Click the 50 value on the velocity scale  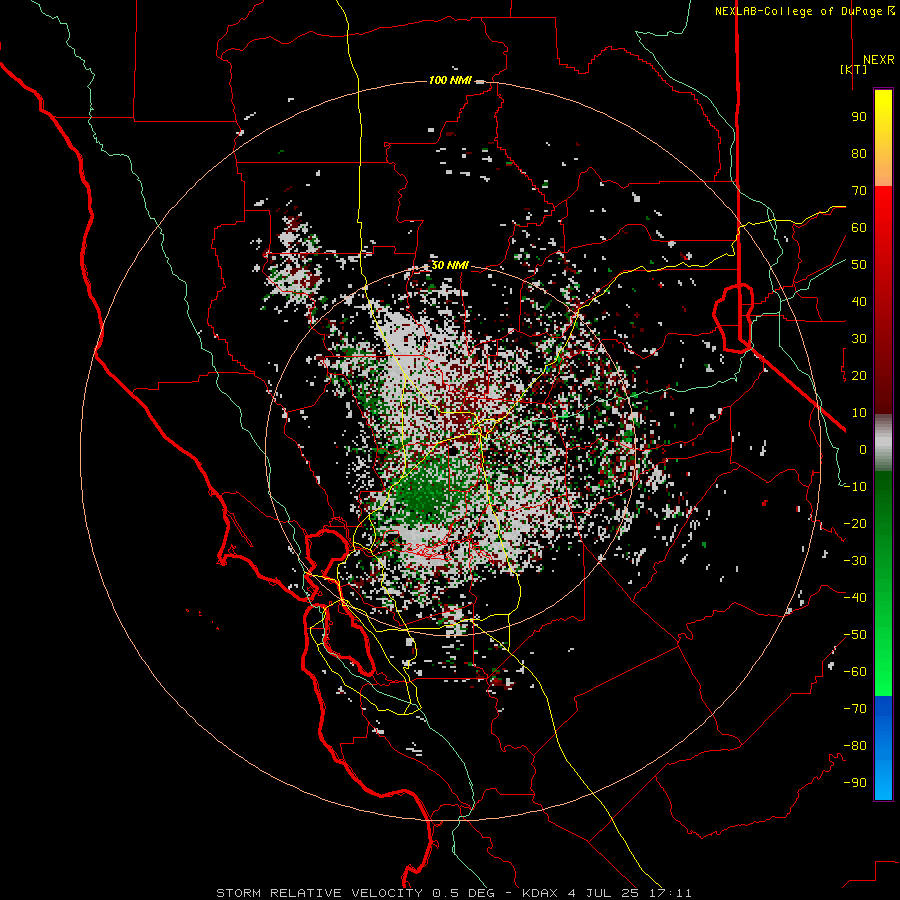coord(859,265)
